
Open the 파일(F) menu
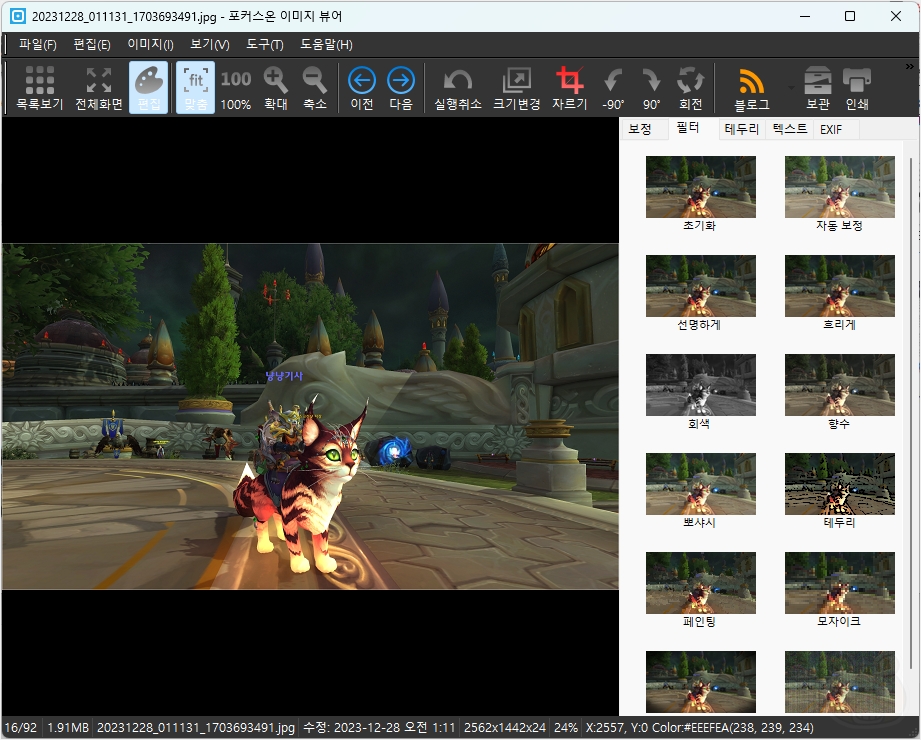point(38,45)
